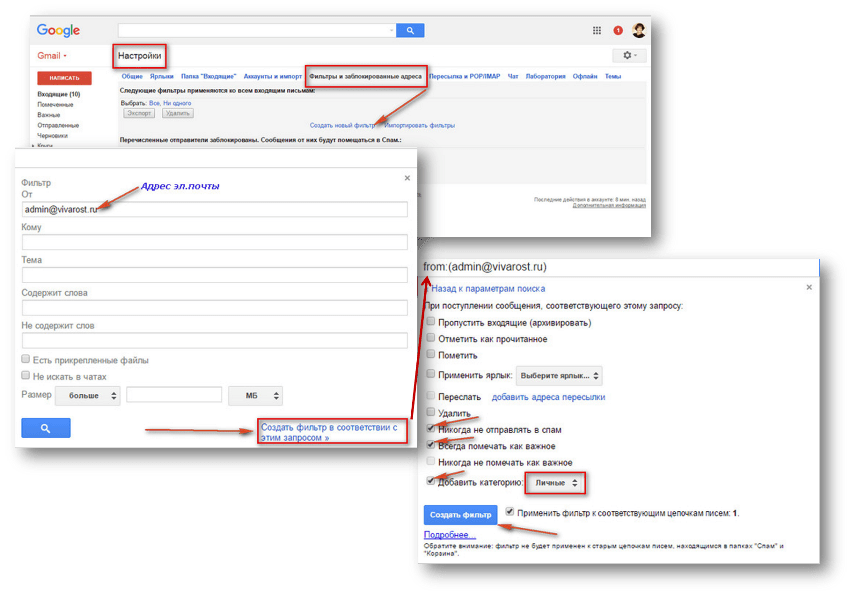Open the 'Лаборатория' settings tab
850x594 pixels.
click(x=545, y=76)
